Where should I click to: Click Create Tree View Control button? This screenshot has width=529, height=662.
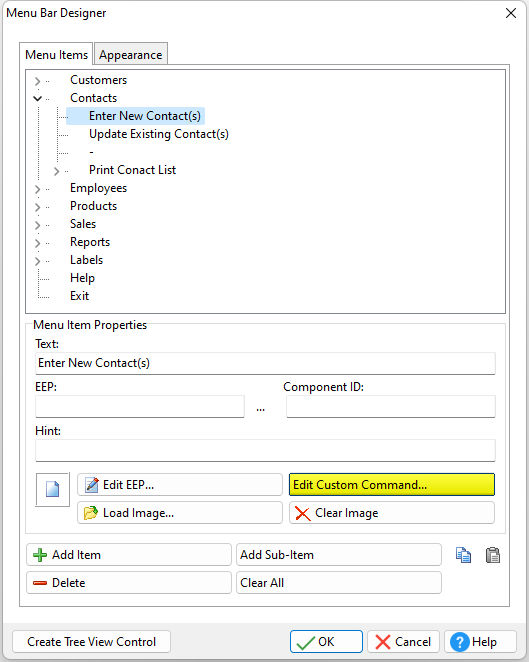click(x=91, y=642)
